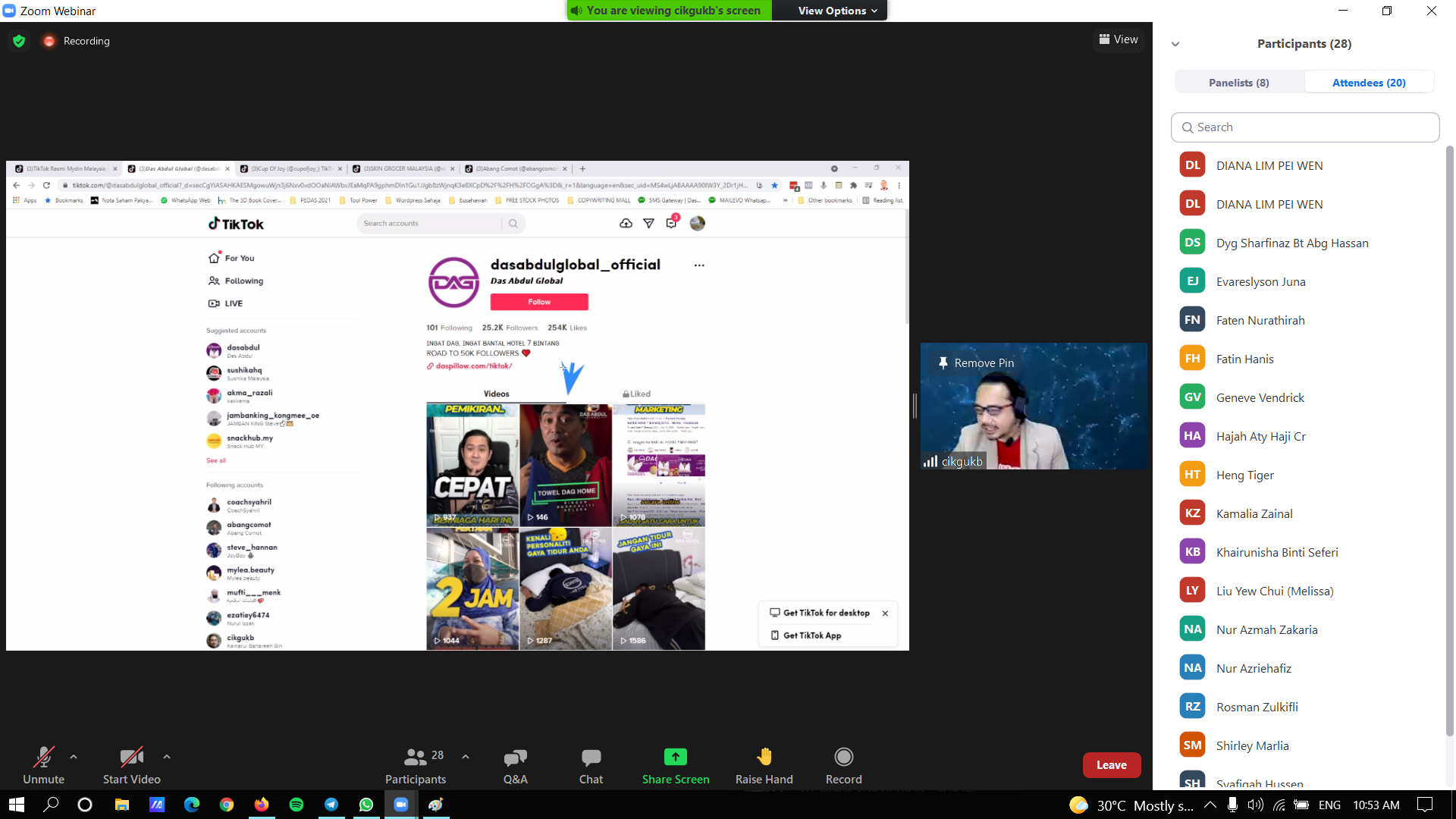Open suggested account sushikahq
1456x819 pixels.
point(244,373)
